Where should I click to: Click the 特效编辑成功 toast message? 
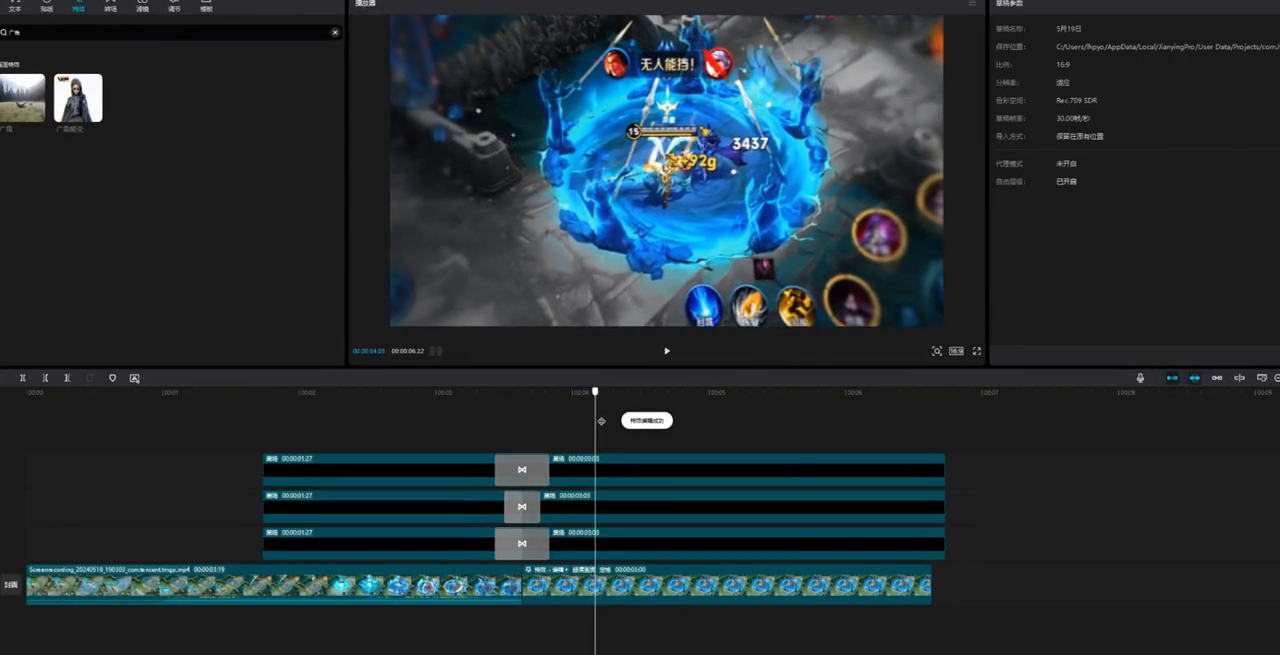coord(647,421)
